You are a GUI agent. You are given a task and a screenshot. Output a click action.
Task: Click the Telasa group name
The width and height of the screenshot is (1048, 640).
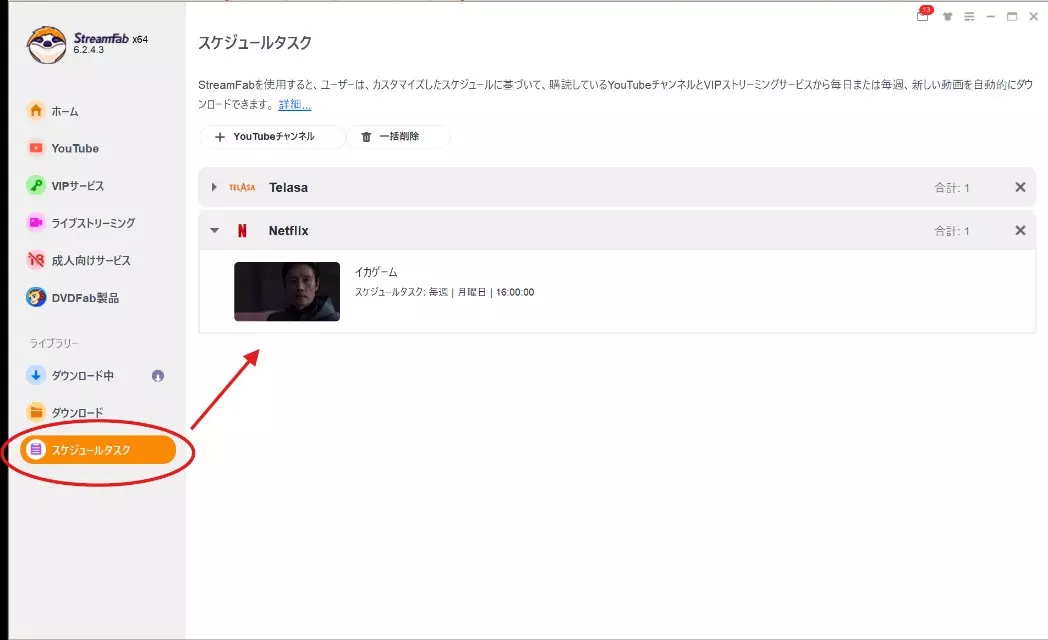pos(288,188)
